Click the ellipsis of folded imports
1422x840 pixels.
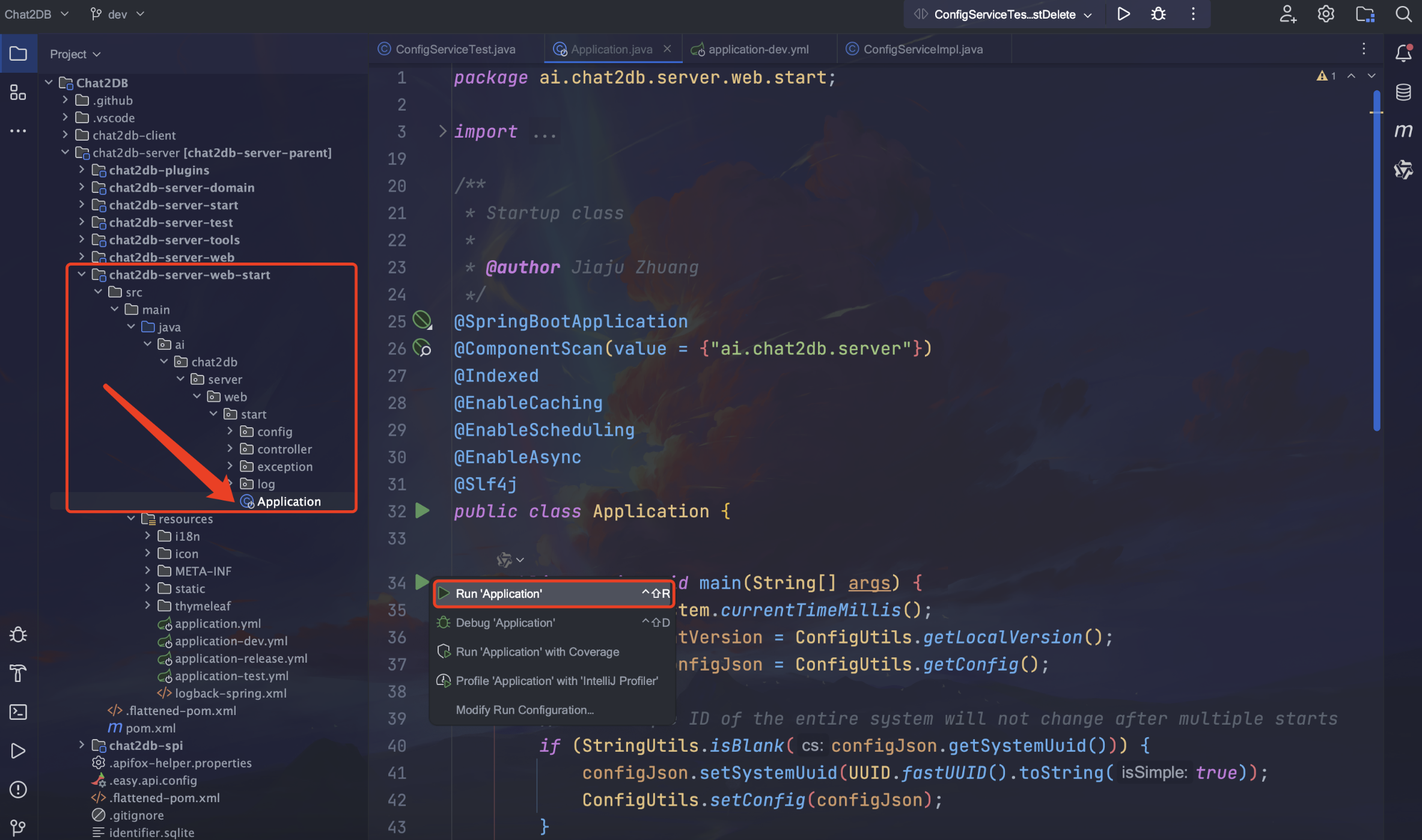(x=544, y=132)
